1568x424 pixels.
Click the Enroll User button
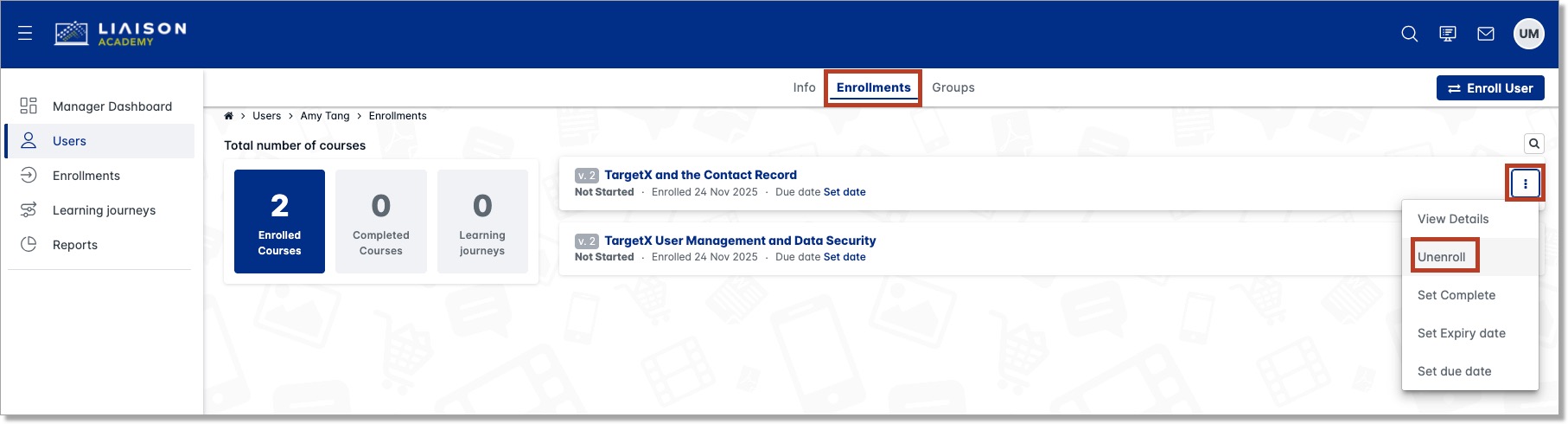click(1490, 88)
